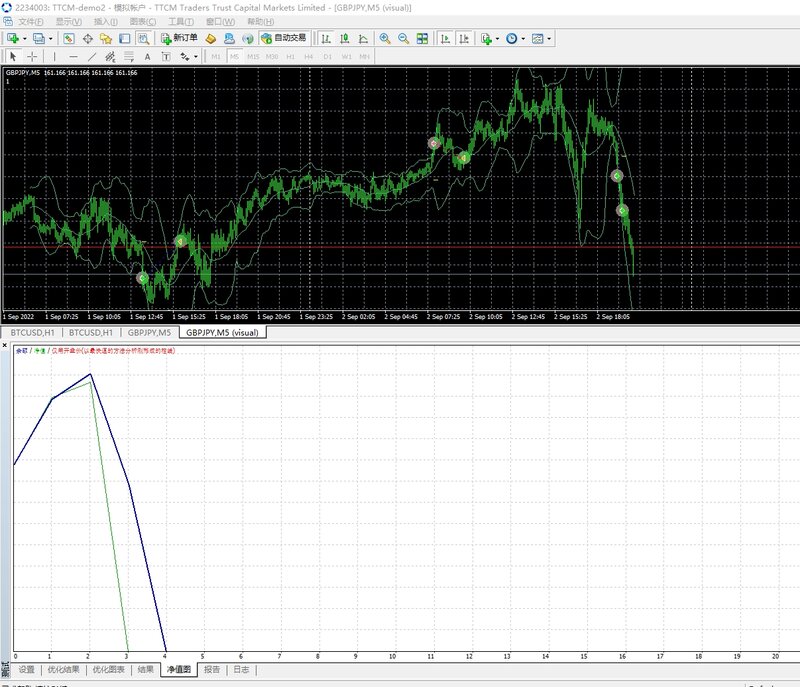Expand the new chart dropdown arrow
This screenshot has width=800, height=687.
(x=24, y=39)
